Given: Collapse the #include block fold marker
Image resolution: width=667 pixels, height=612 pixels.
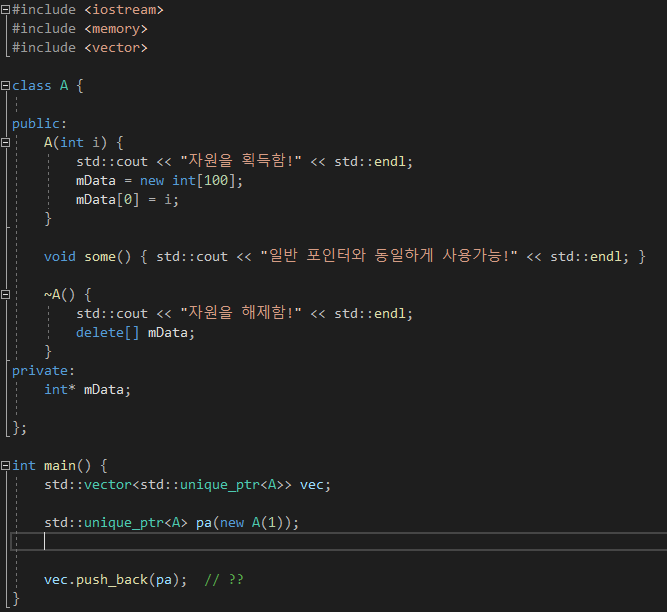Looking at the screenshot, I should (x=5, y=10).
